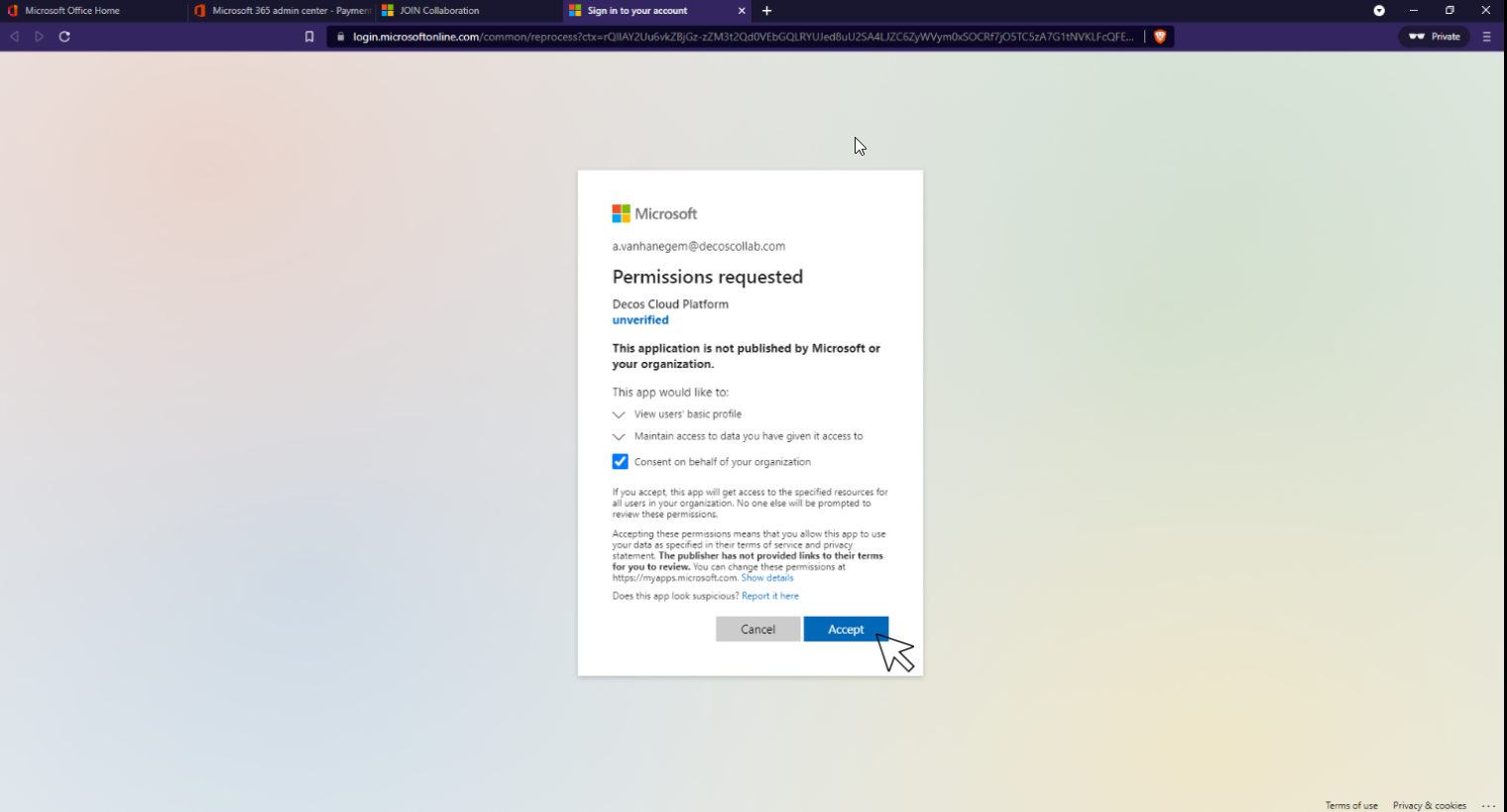Reload the current page
The height and width of the screenshot is (812, 1507).
[64, 37]
